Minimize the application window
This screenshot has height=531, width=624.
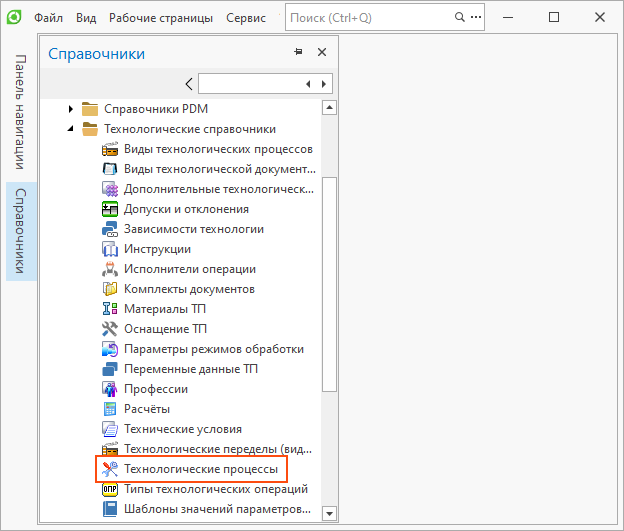(x=508, y=17)
